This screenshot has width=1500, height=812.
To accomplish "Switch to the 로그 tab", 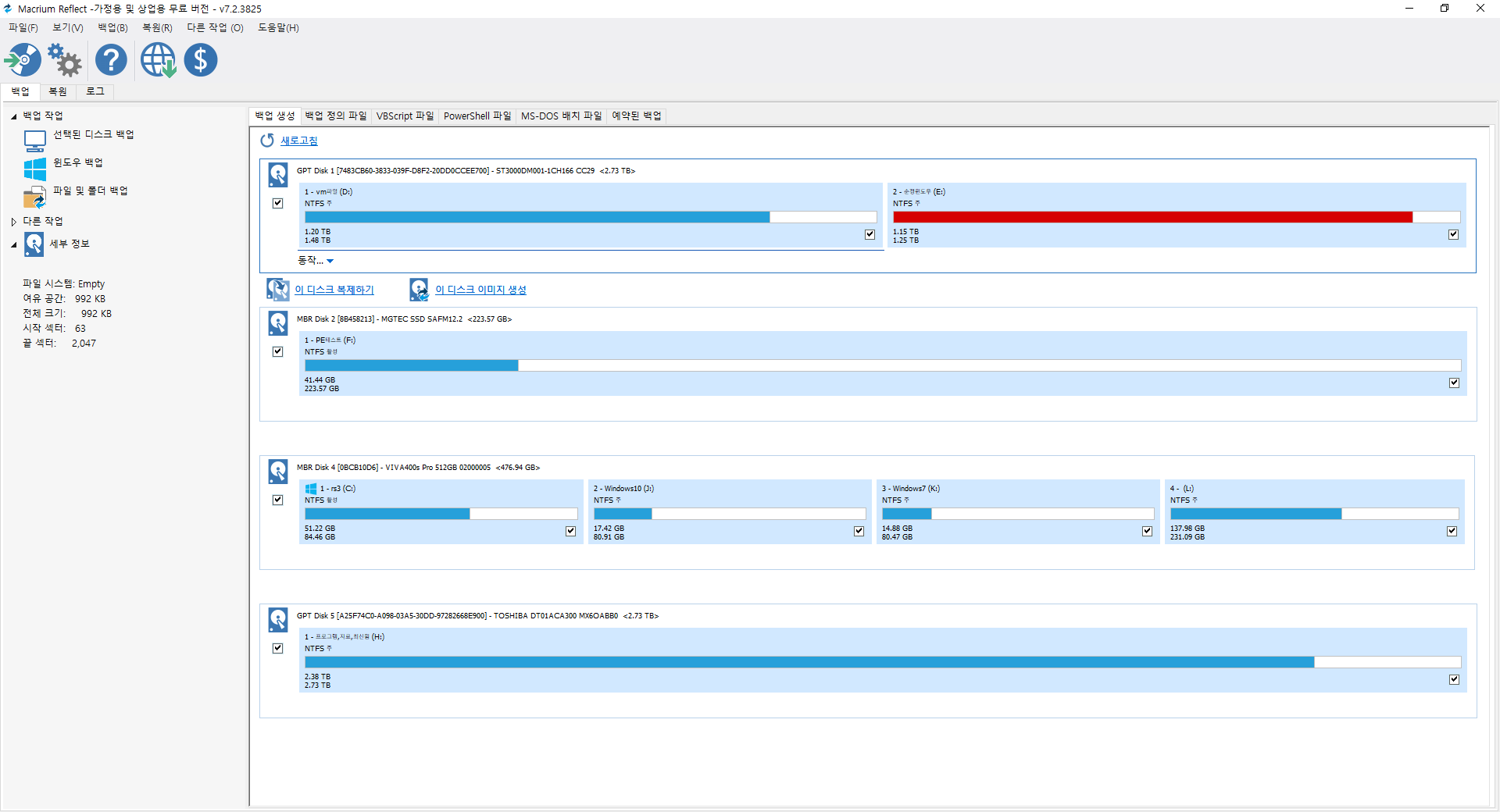I will pos(95,91).
